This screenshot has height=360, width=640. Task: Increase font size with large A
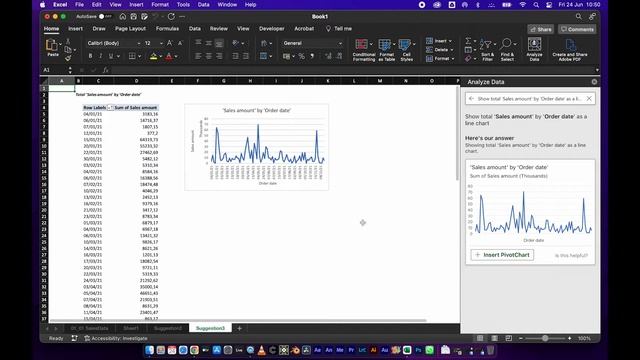tap(170, 43)
